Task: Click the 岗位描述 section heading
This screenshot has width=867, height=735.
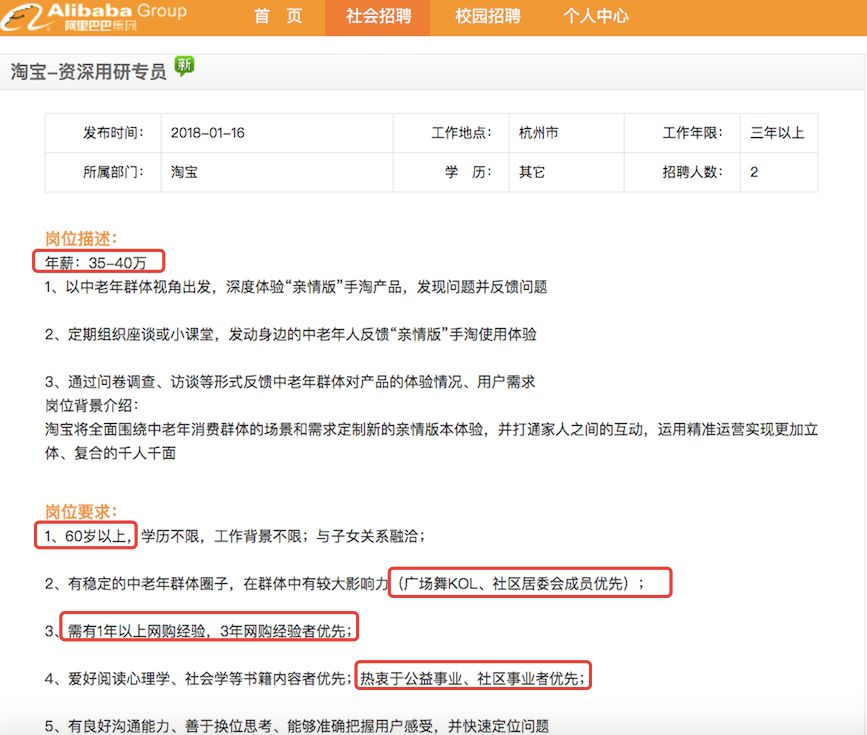Action: [x=81, y=238]
